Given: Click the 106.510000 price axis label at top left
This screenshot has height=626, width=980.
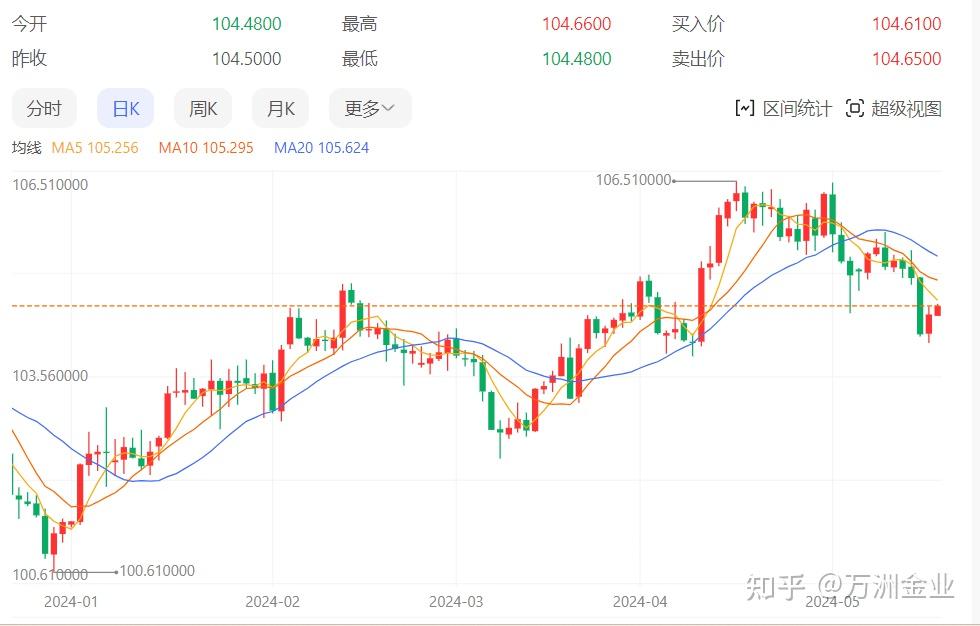Looking at the screenshot, I should pos(50,185).
